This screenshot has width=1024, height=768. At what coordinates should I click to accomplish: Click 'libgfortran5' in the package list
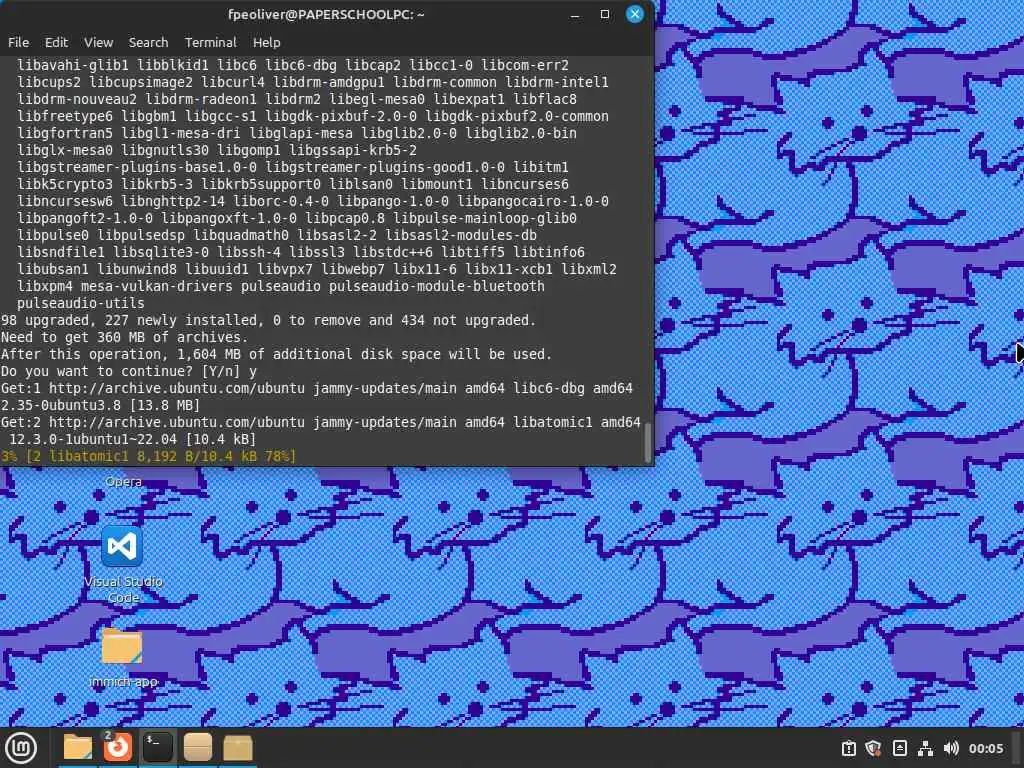point(65,133)
